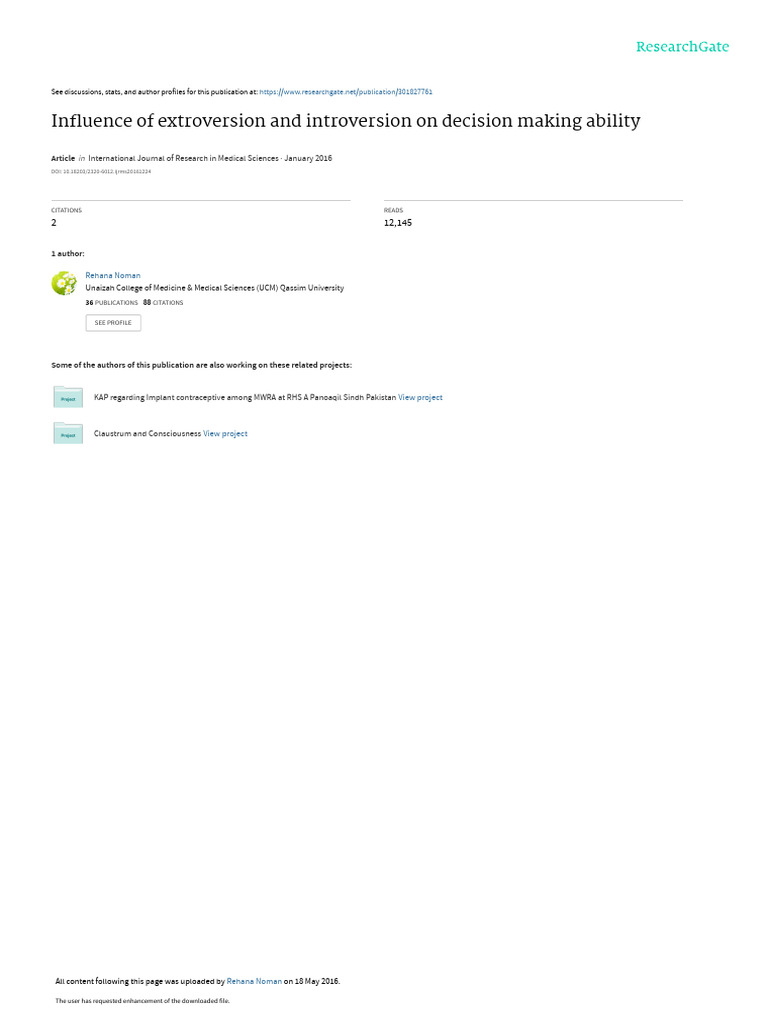The image size is (768, 1024).
Task: Click the uploader Rehana Noman link at bottom
Action: 254,981
